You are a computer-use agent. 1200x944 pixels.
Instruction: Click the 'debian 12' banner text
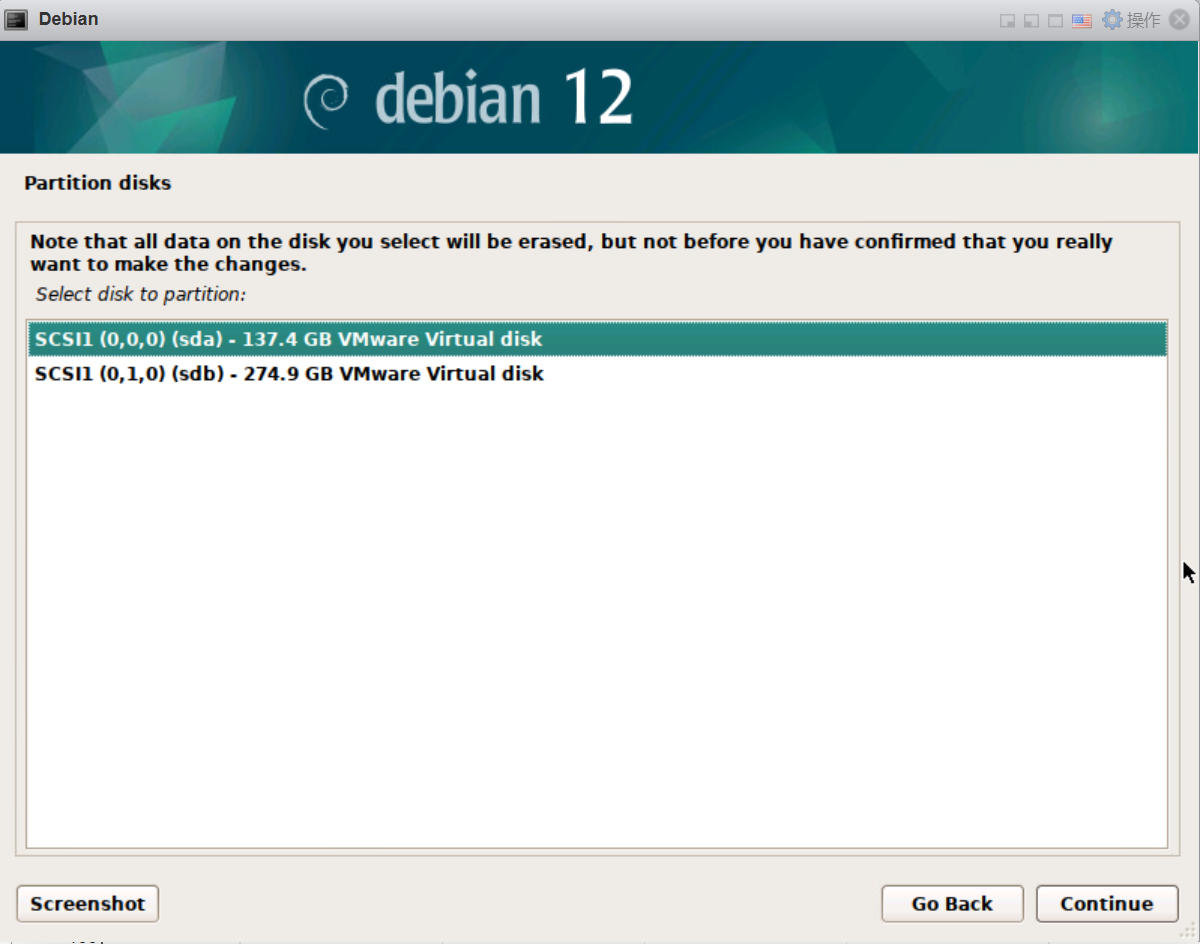pos(504,98)
